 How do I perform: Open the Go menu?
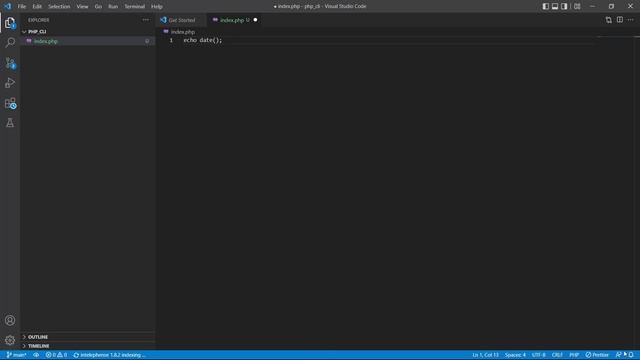(x=98, y=6)
